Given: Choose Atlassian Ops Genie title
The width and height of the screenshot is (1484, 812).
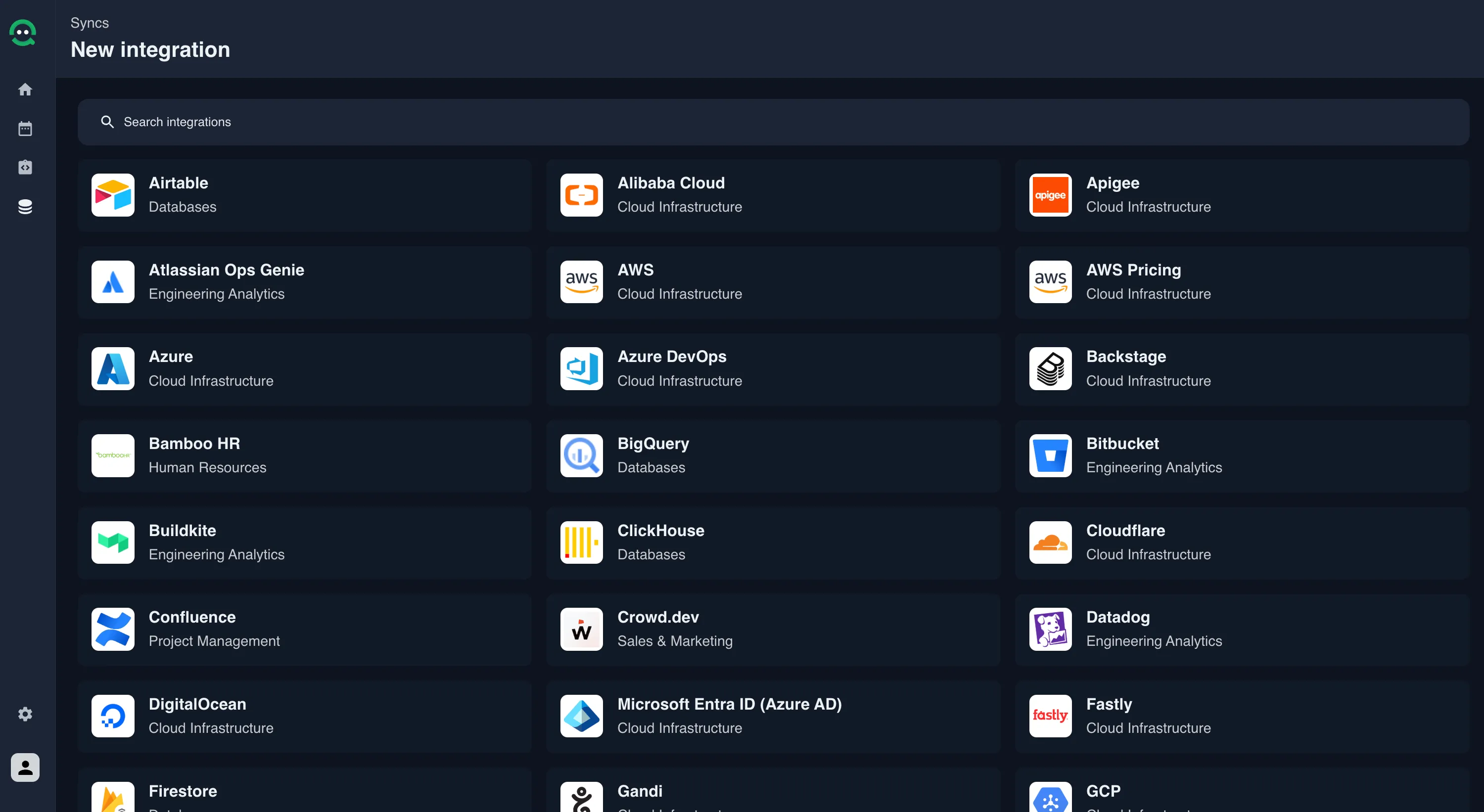Looking at the screenshot, I should click(x=227, y=270).
